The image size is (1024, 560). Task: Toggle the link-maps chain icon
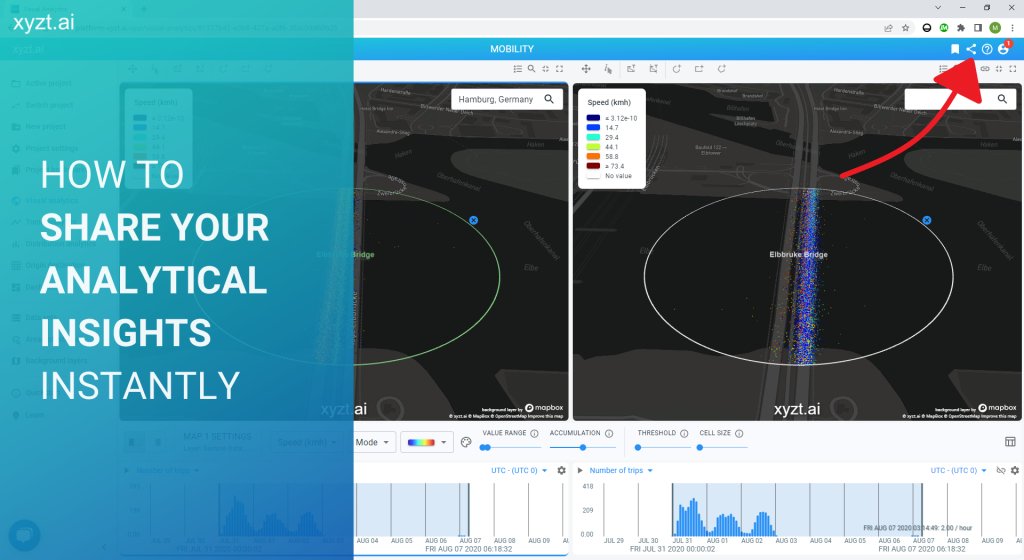click(x=985, y=69)
